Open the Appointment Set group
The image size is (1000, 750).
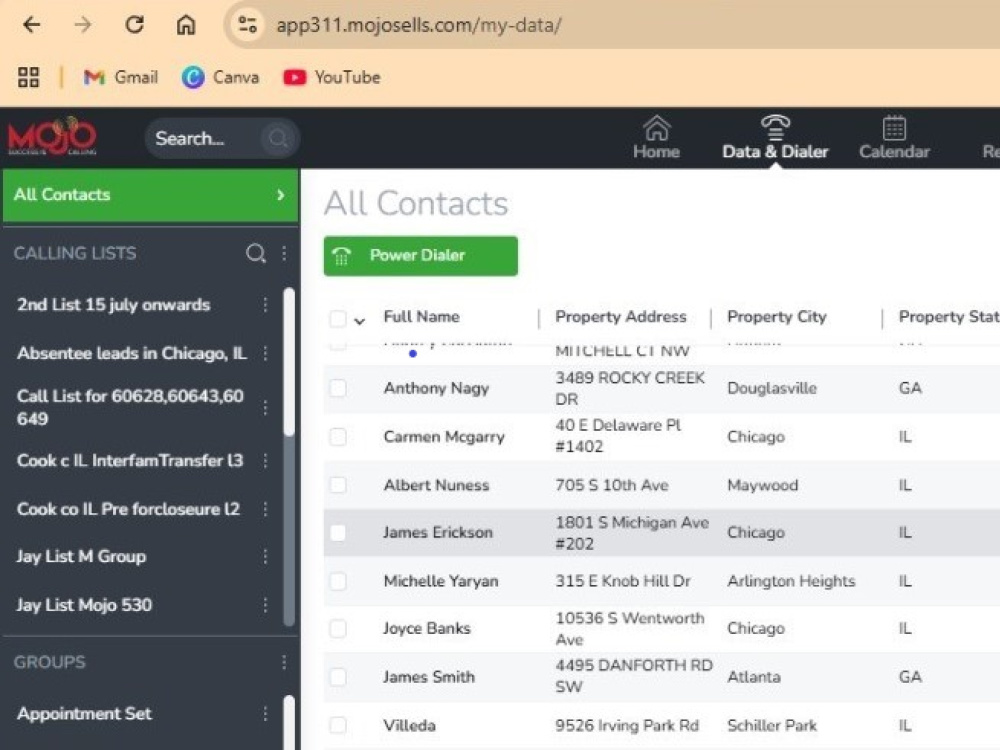(x=84, y=714)
